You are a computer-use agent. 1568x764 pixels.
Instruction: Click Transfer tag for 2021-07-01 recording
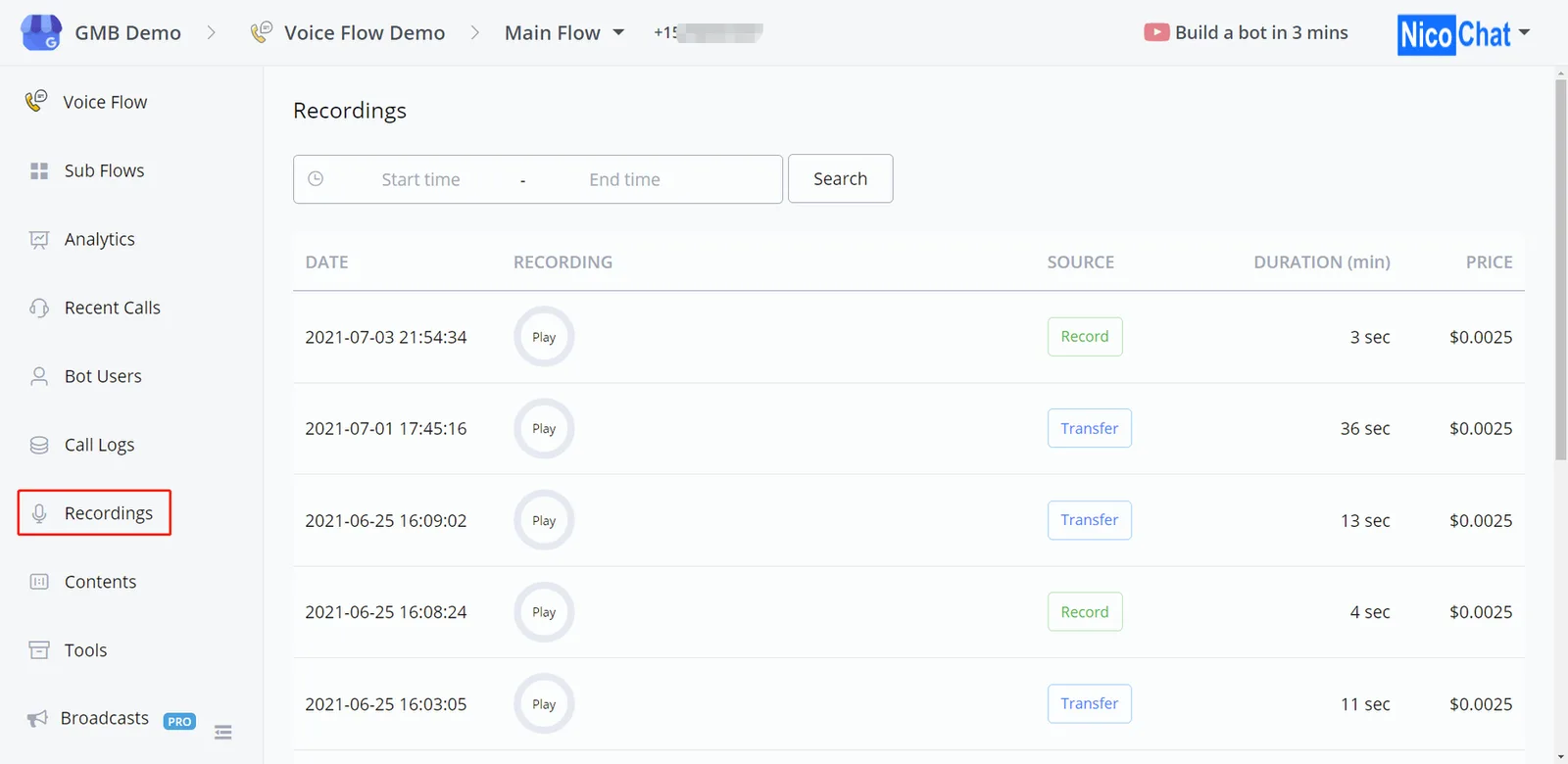(1090, 428)
